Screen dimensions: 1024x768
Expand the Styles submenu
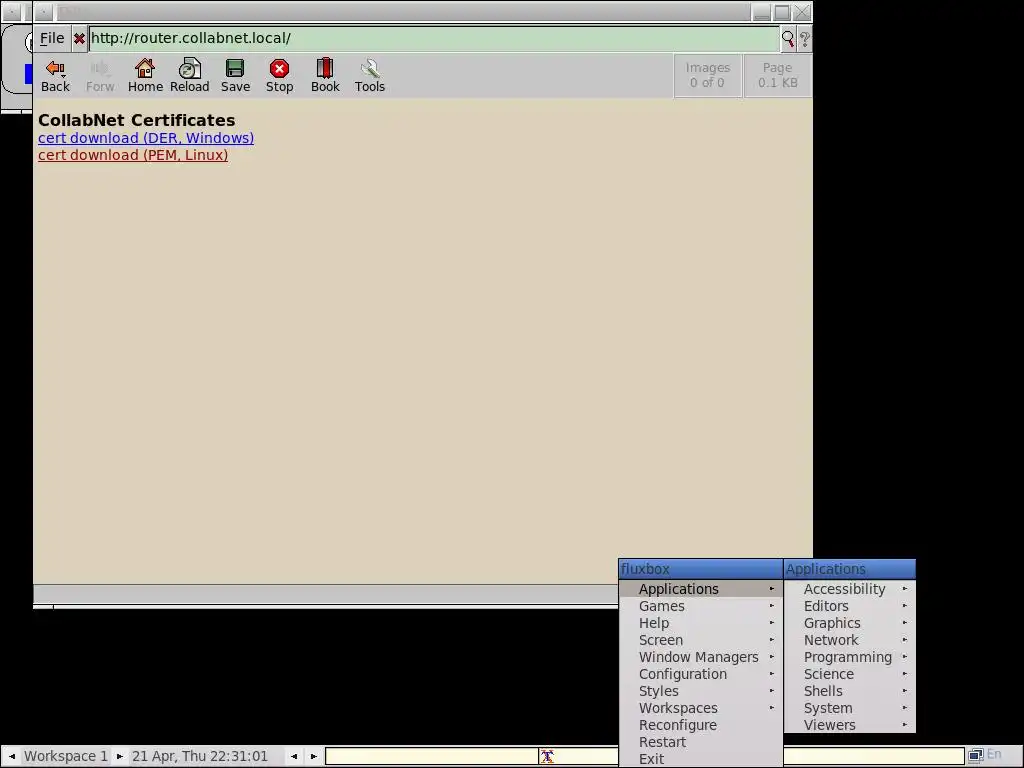[x=701, y=691]
